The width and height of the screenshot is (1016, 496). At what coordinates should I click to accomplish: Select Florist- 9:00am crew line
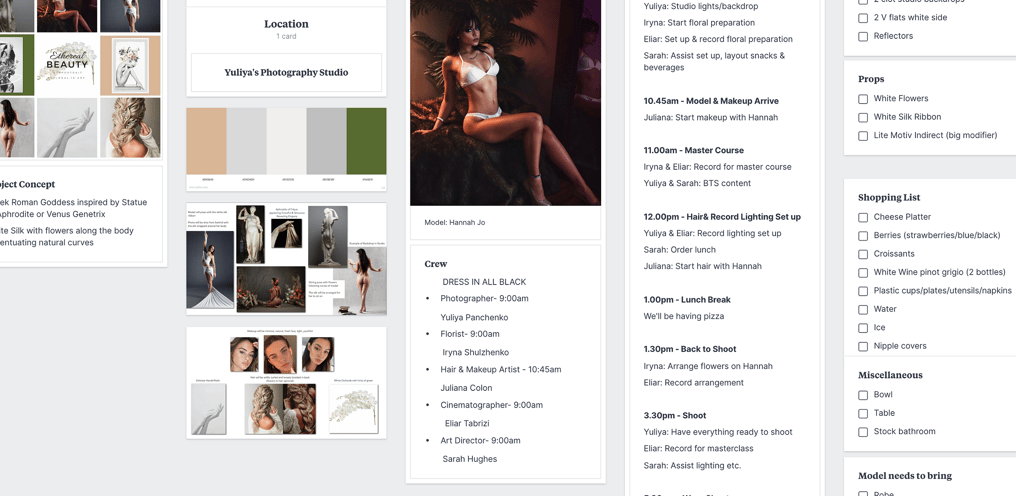pos(470,335)
